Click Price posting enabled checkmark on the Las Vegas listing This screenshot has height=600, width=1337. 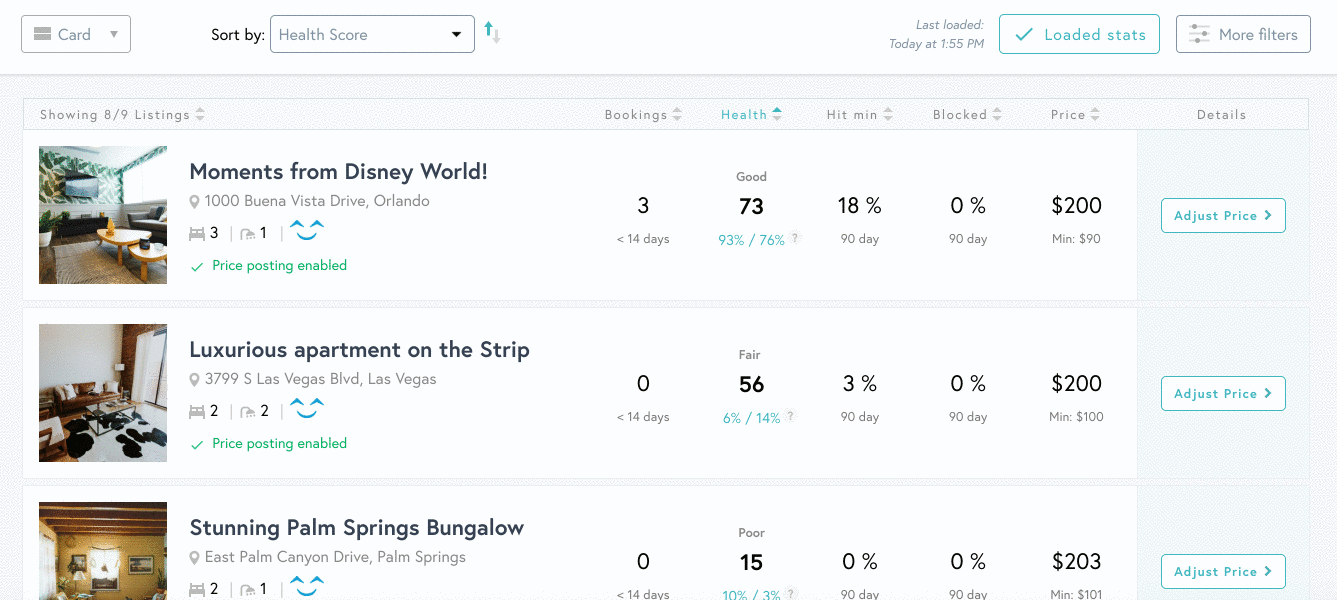click(197, 444)
